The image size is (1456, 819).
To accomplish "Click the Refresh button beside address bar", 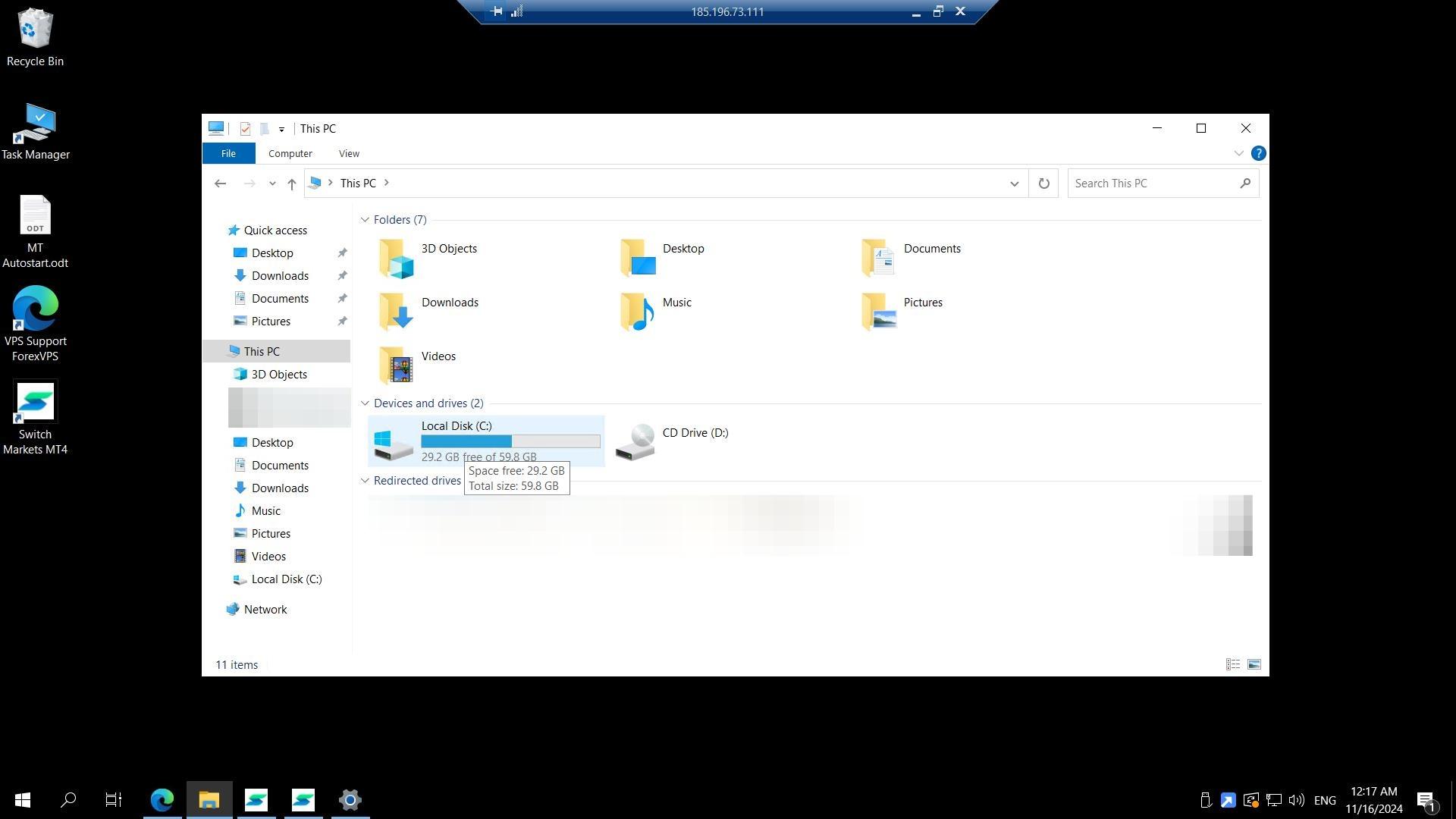I will 1043,184.
